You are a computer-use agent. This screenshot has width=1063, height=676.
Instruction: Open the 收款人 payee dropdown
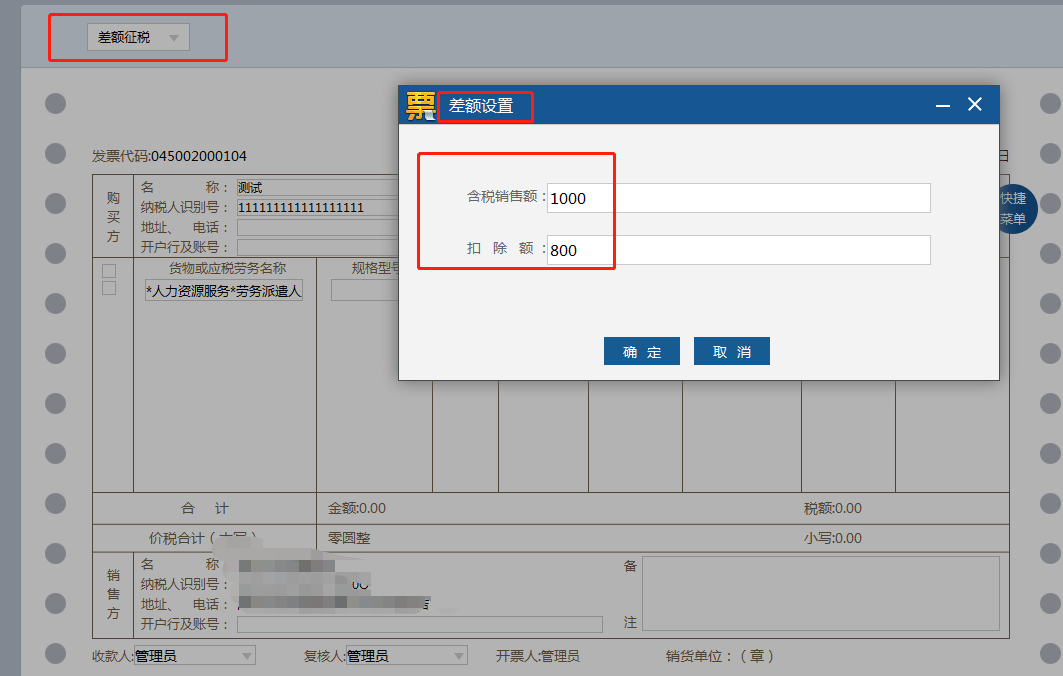click(247, 654)
